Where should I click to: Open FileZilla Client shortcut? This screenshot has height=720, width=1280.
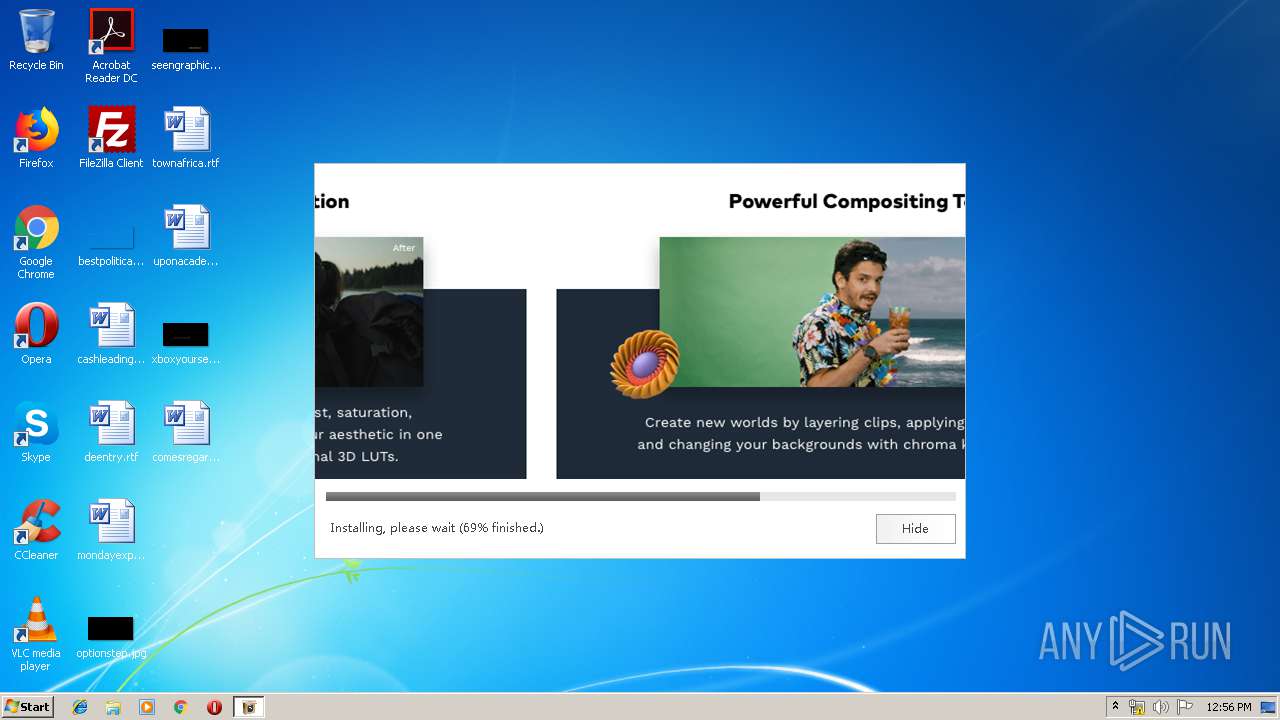(x=111, y=138)
